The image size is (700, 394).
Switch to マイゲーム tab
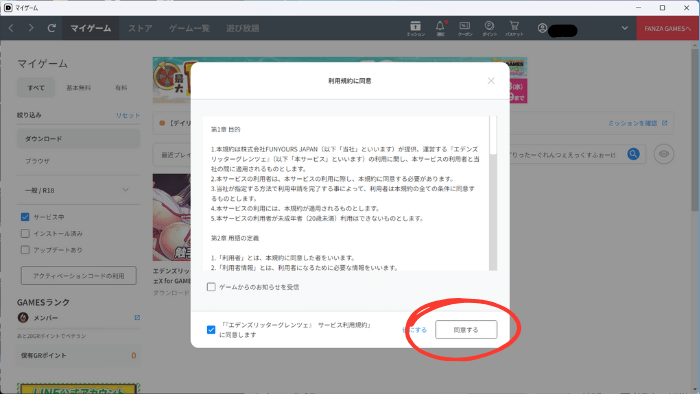coord(91,28)
